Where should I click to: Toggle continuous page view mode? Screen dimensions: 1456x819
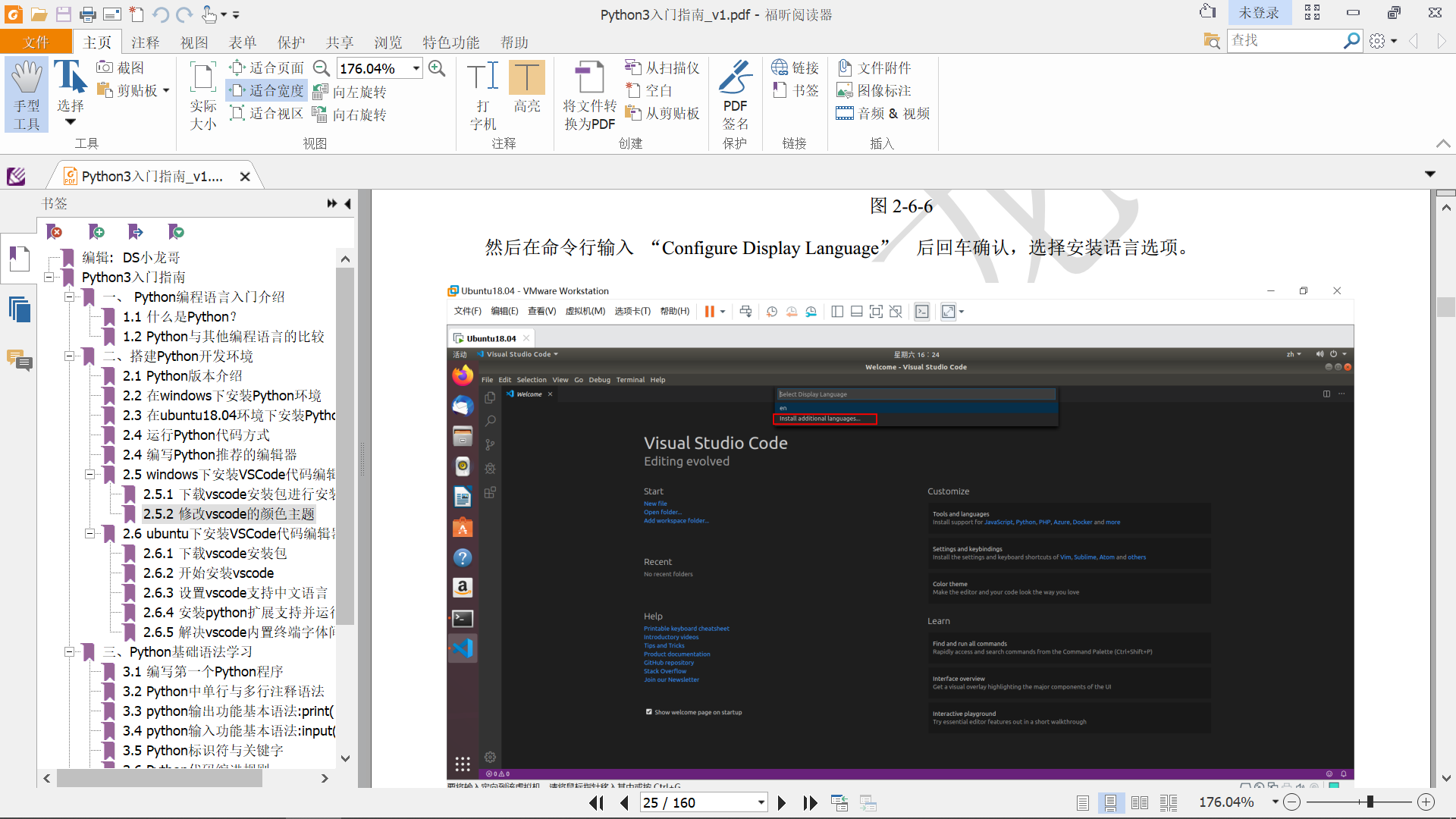1110,802
